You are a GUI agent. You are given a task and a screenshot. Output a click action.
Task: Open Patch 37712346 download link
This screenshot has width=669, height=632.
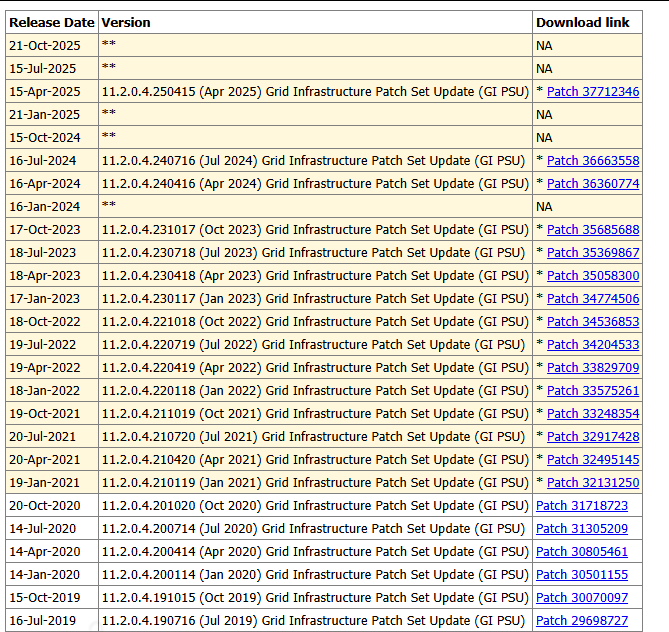click(593, 92)
